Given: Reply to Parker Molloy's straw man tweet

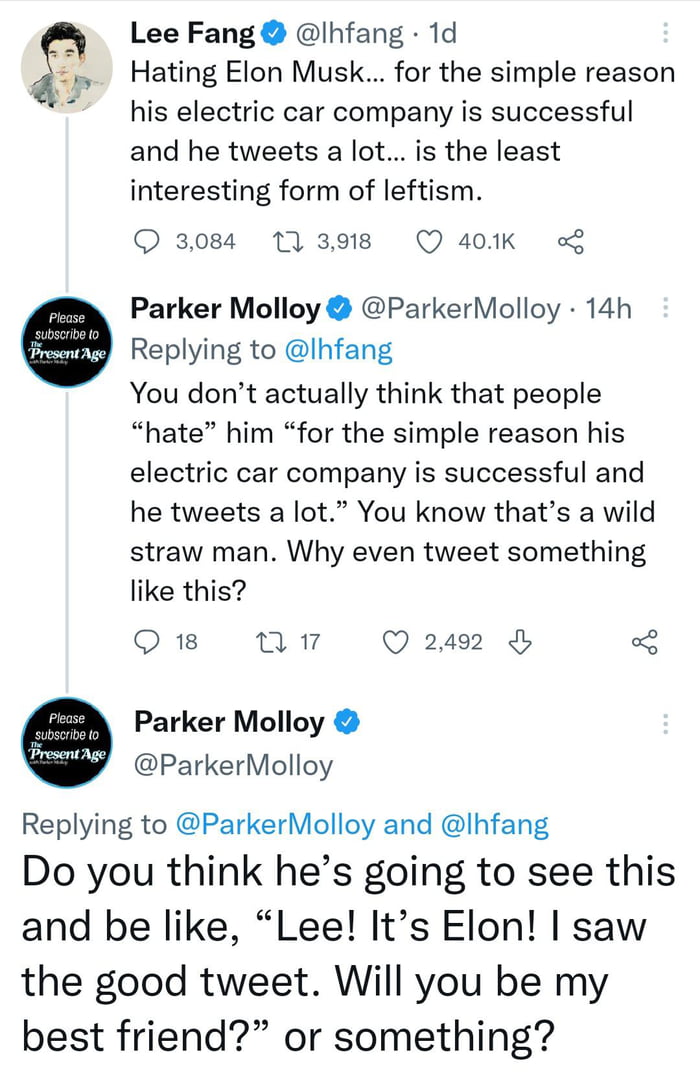Looking at the screenshot, I should pyautogui.click(x=147, y=642).
